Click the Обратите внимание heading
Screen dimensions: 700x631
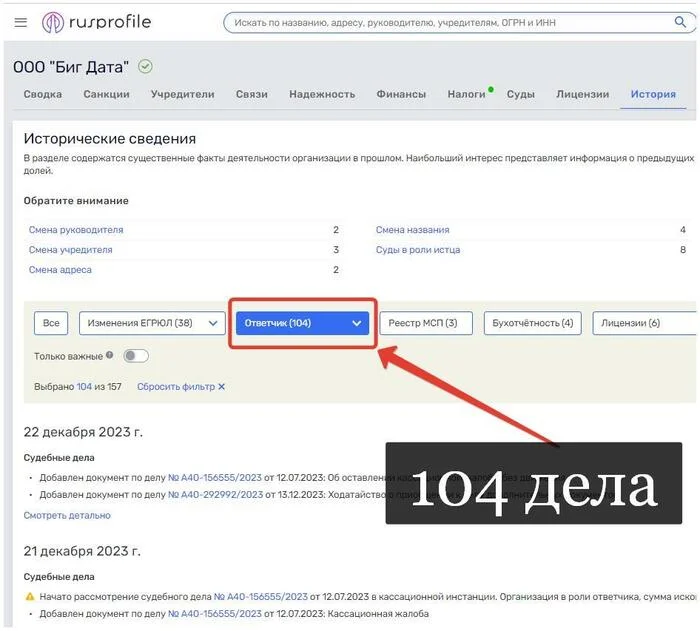[76, 201]
